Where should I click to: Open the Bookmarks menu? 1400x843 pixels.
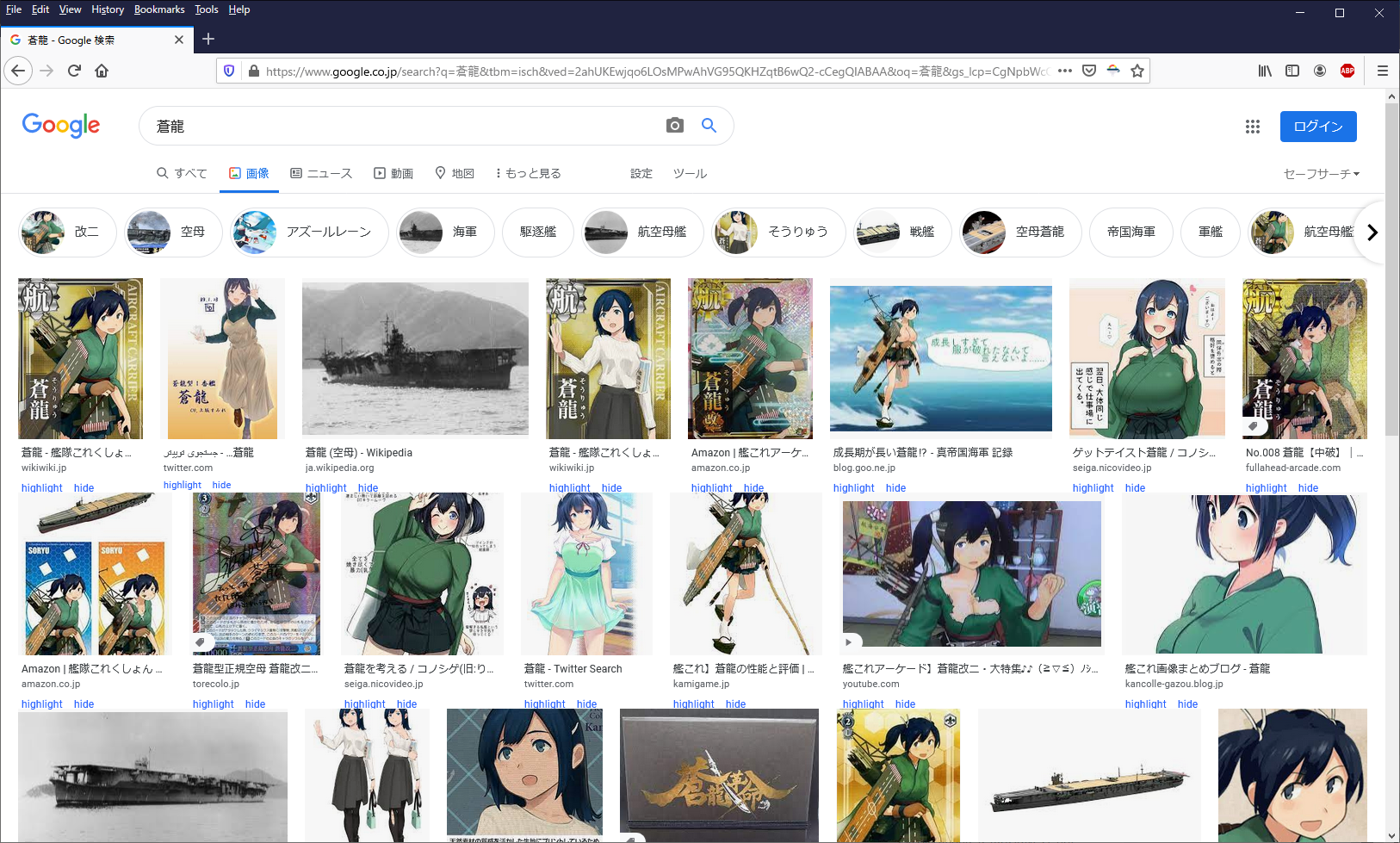159,9
